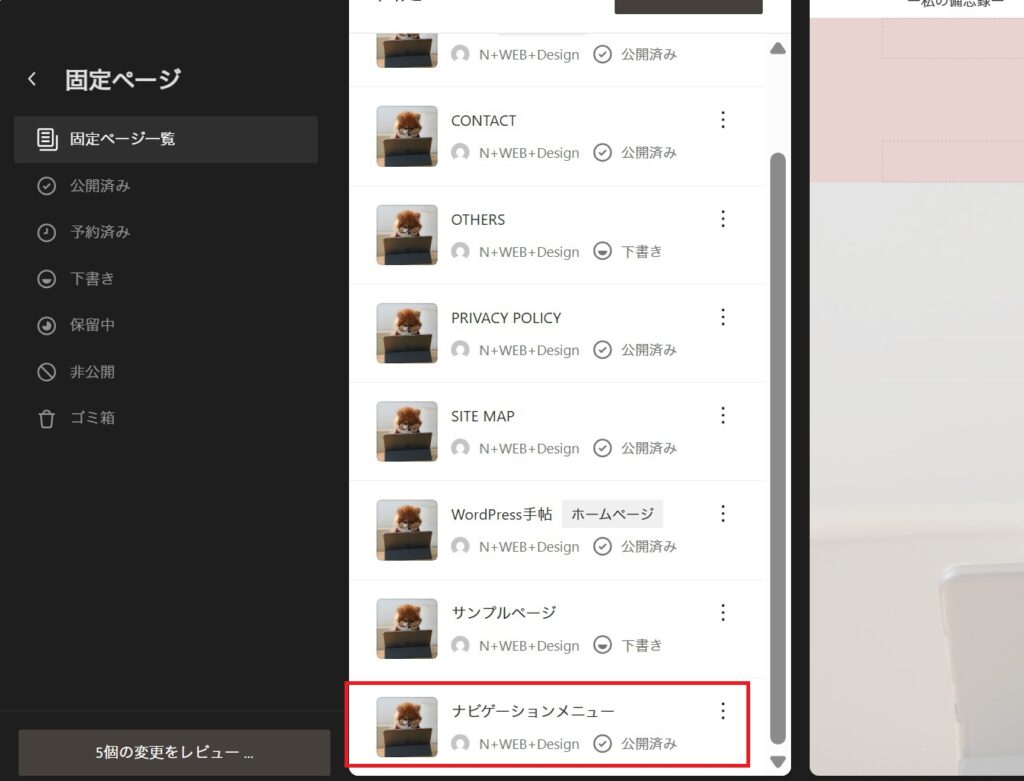Click the clock icon beside 予約済み

click(46, 232)
